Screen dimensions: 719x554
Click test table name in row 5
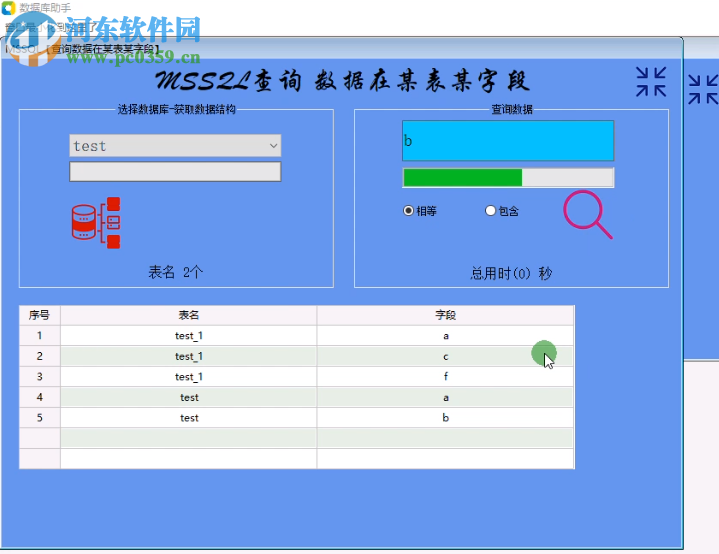click(188, 418)
